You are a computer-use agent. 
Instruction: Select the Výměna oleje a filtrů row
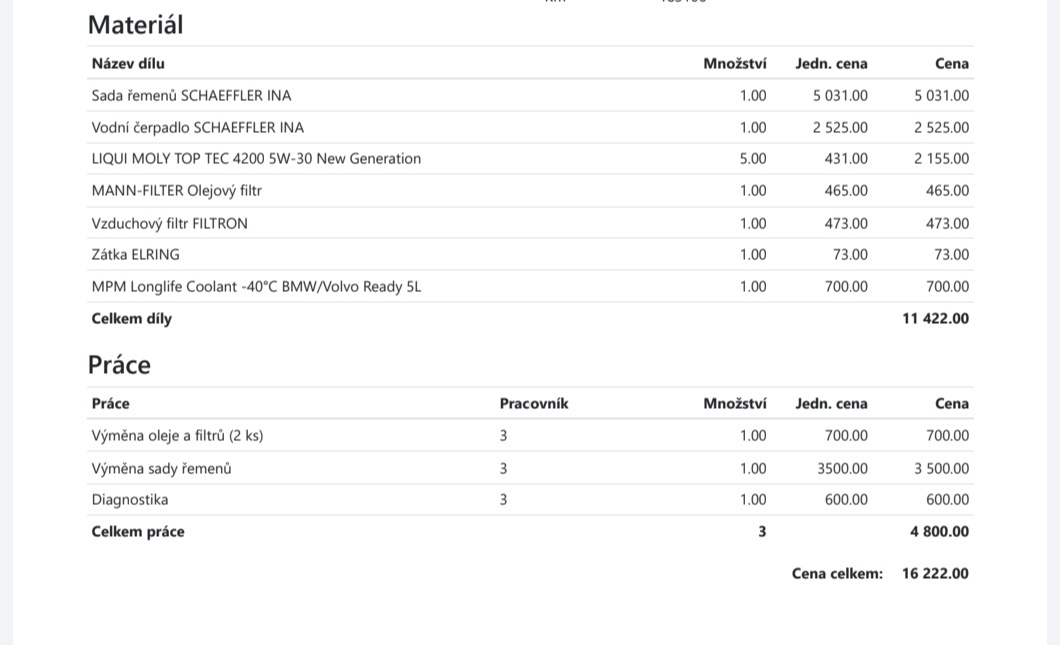(177, 436)
